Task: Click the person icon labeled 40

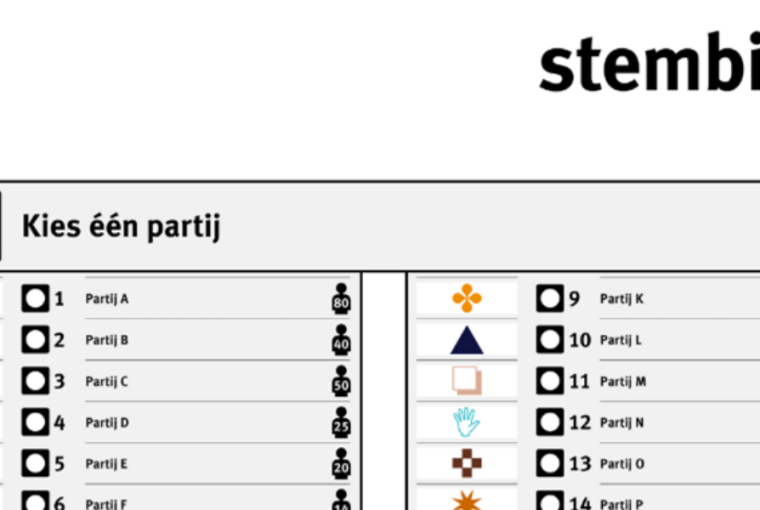Action: tap(341, 340)
